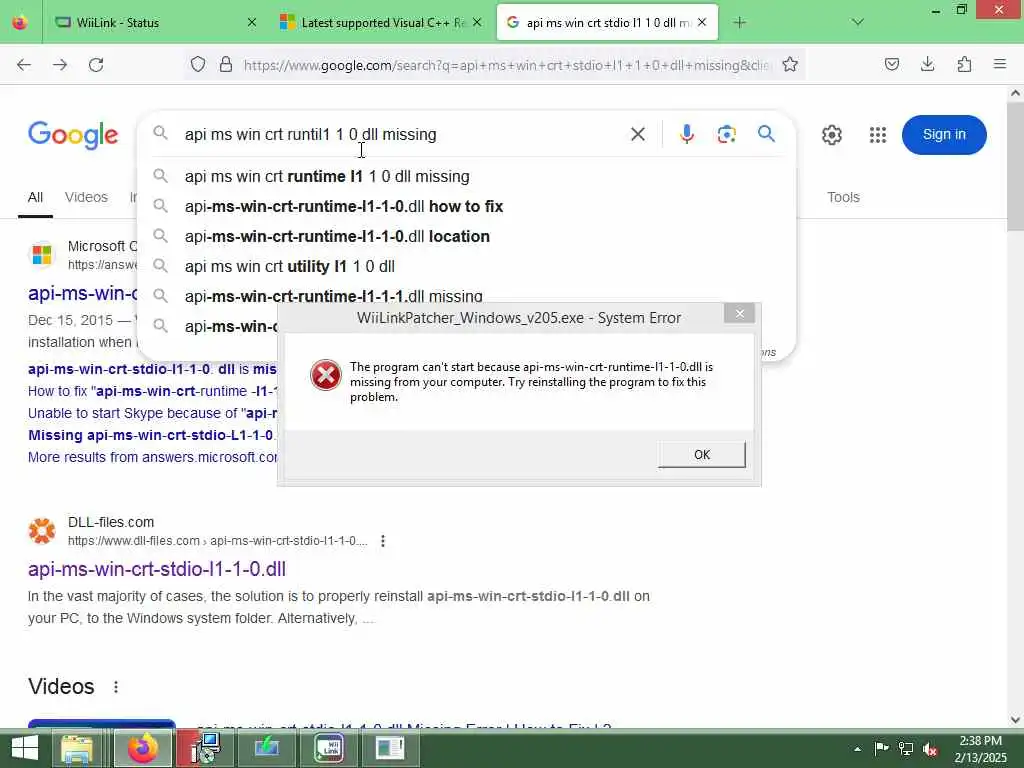Screen dimensions: 1024x768
Task: Open 'More results from answers.microsoft.com' link
Action: tap(152, 457)
